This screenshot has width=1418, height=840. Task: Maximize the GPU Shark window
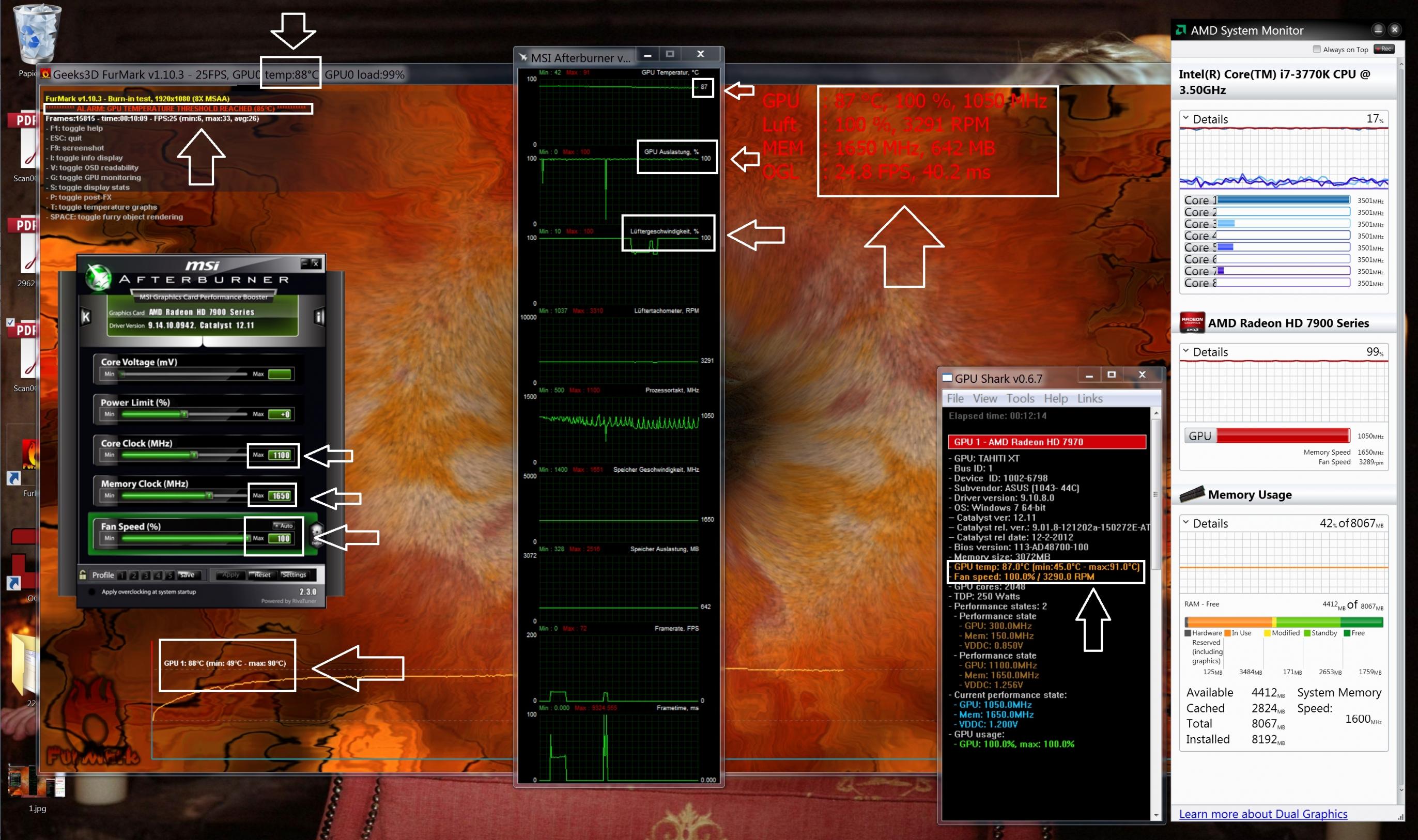tap(1112, 374)
